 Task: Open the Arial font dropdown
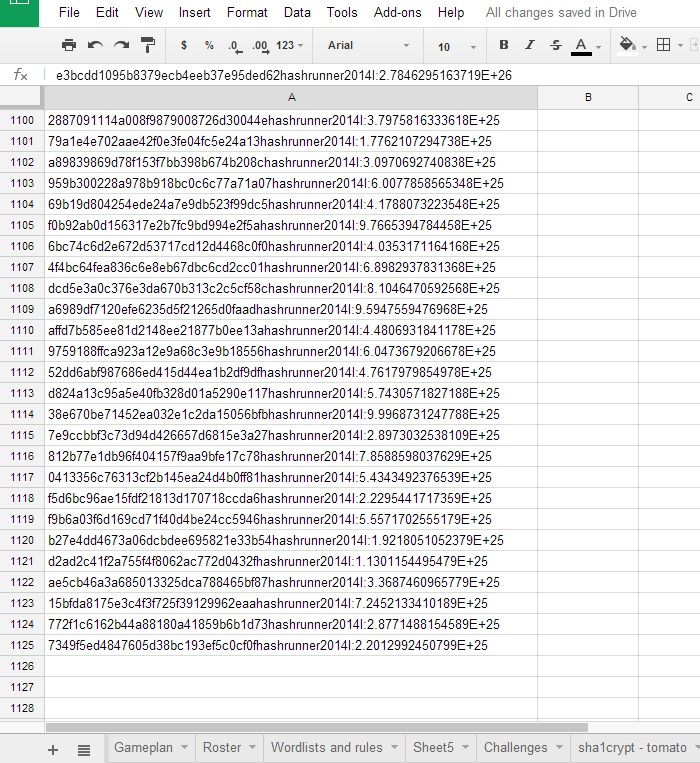point(367,46)
